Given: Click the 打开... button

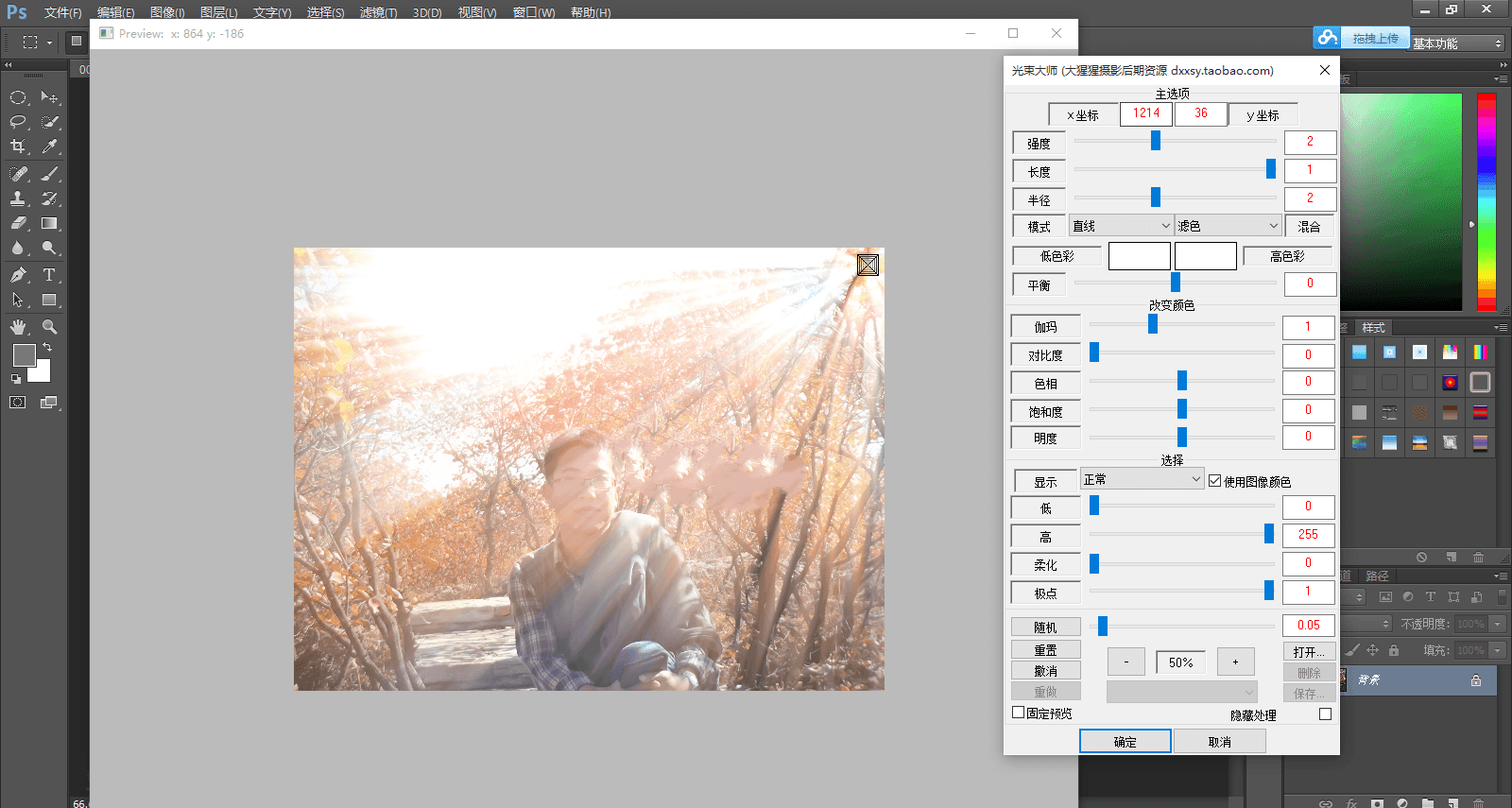Looking at the screenshot, I should (1309, 651).
